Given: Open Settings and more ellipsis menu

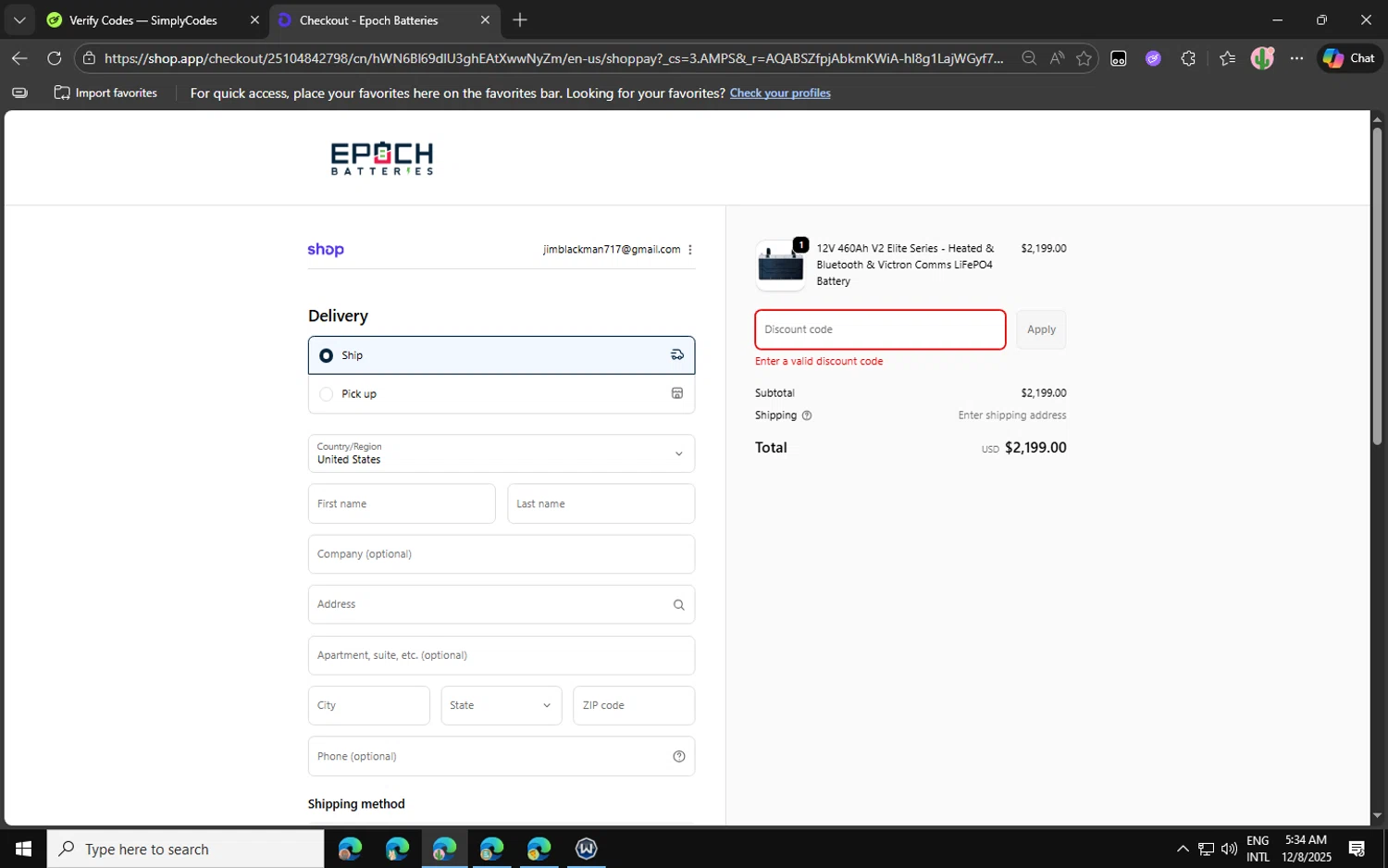Looking at the screenshot, I should (x=1296, y=58).
